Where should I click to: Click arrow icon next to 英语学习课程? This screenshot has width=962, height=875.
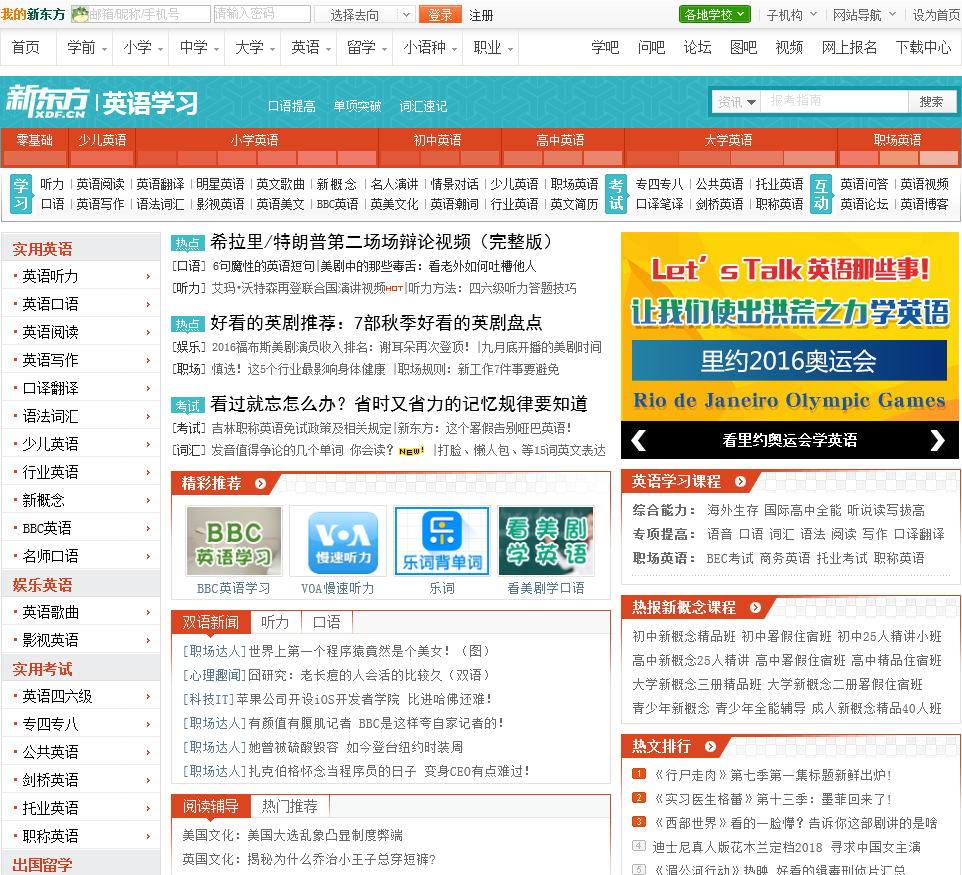click(741, 482)
